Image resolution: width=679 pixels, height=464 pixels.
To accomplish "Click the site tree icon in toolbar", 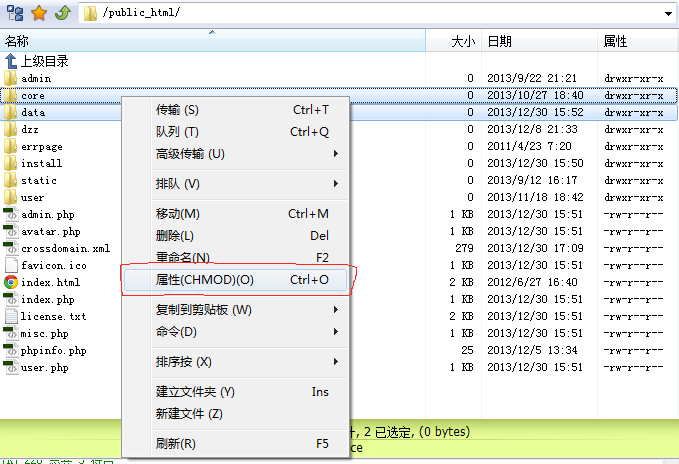I will tap(15, 13).
